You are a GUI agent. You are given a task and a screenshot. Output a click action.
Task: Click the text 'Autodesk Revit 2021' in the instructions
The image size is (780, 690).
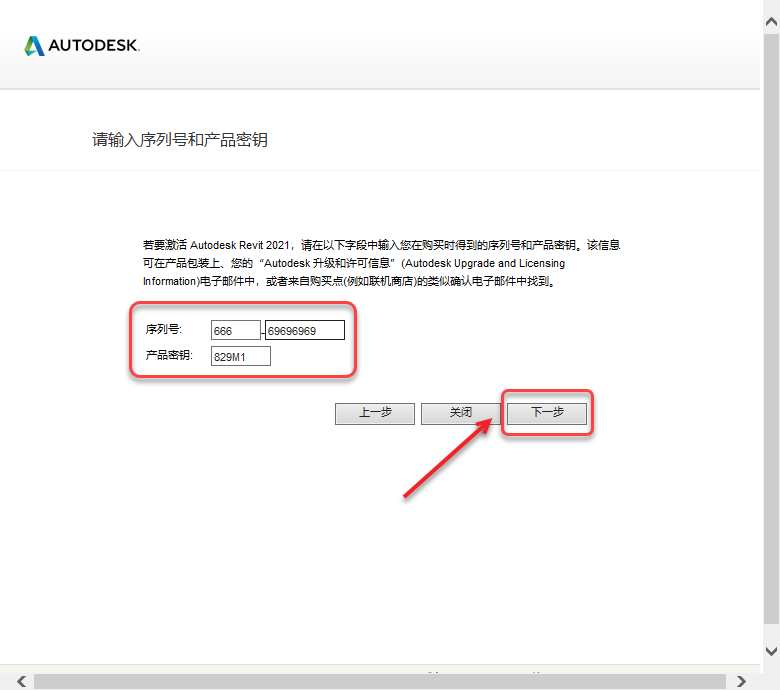[x=240, y=245]
